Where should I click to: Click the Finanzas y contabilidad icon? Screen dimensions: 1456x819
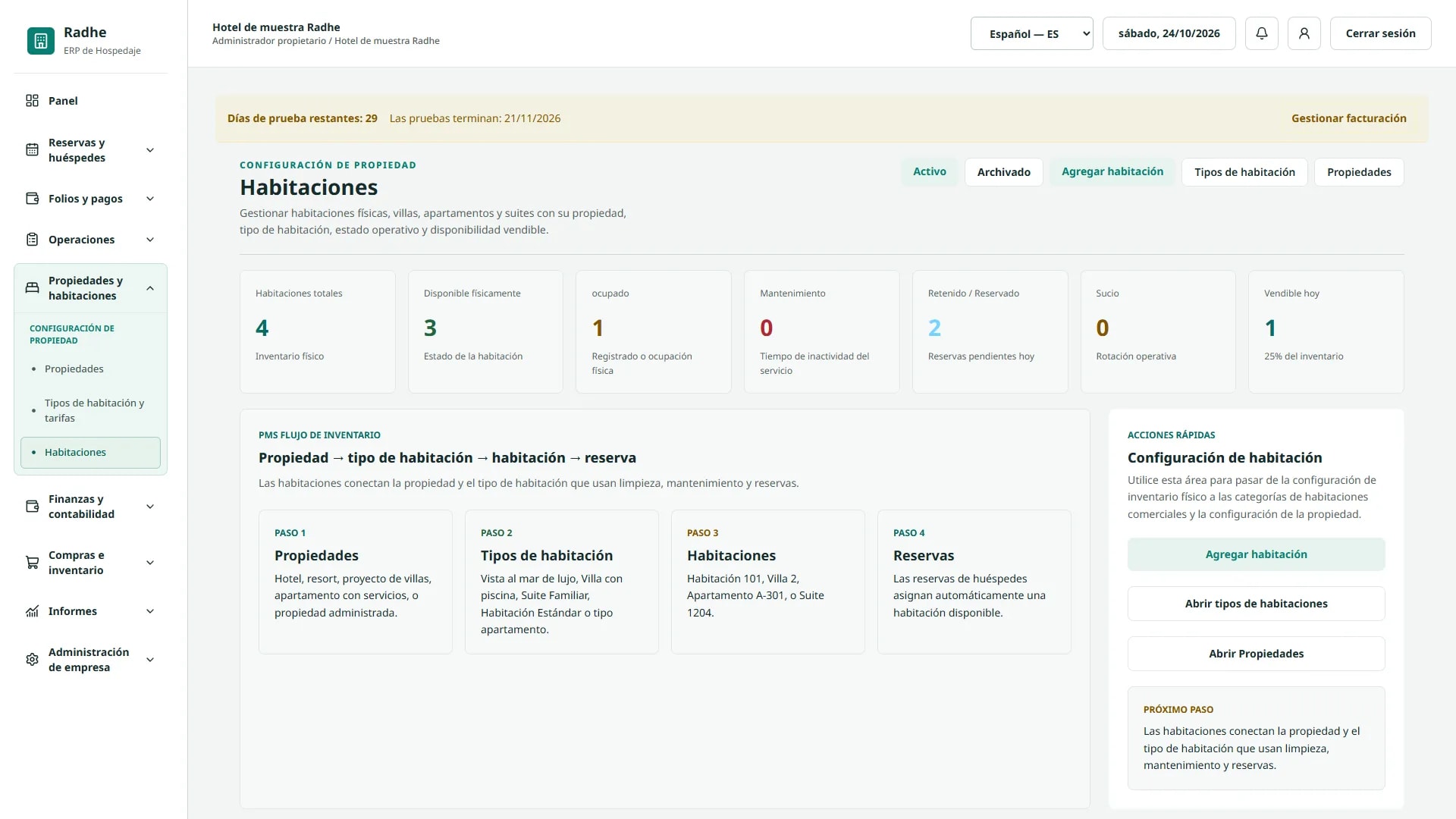coord(32,507)
